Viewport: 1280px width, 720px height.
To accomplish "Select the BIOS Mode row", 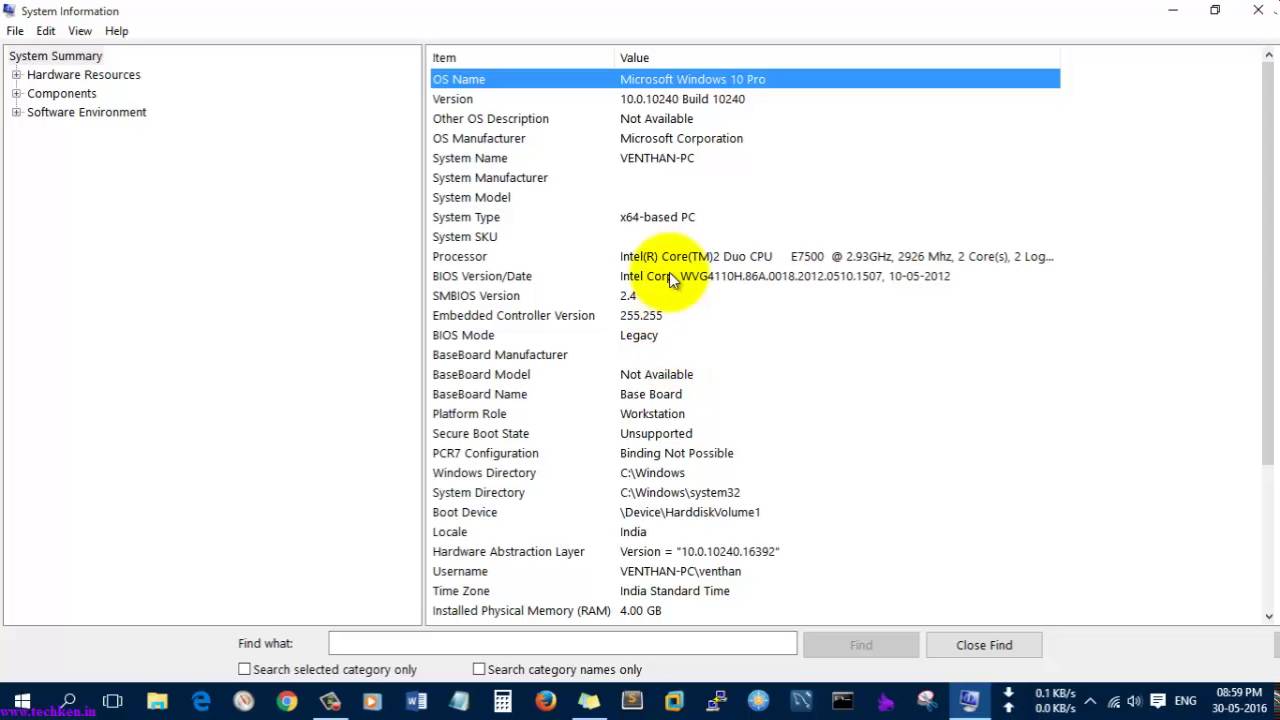I will (x=745, y=335).
